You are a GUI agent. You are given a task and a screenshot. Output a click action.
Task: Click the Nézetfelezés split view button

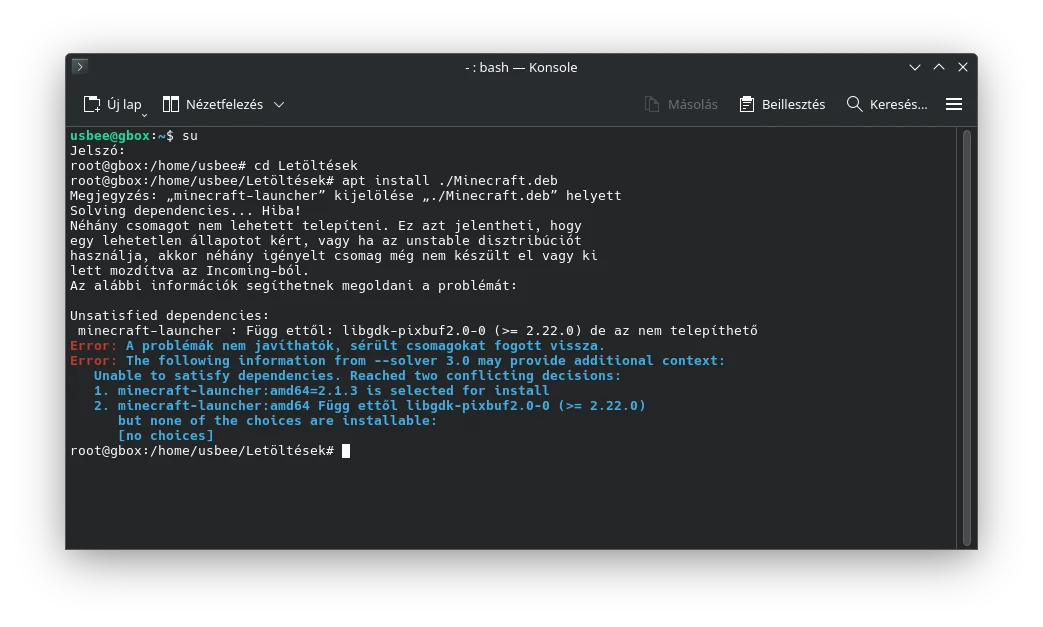click(x=213, y=104)
